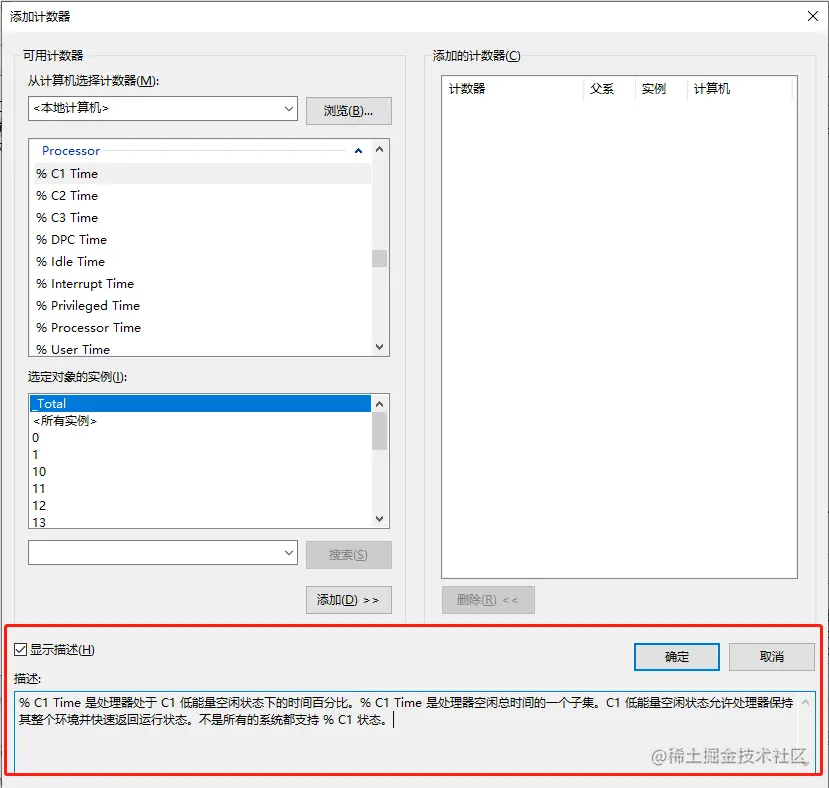Screen dimensions: 829x788
Task: Dismiss the dialog via 取消
Action: (x=771, y=657)
